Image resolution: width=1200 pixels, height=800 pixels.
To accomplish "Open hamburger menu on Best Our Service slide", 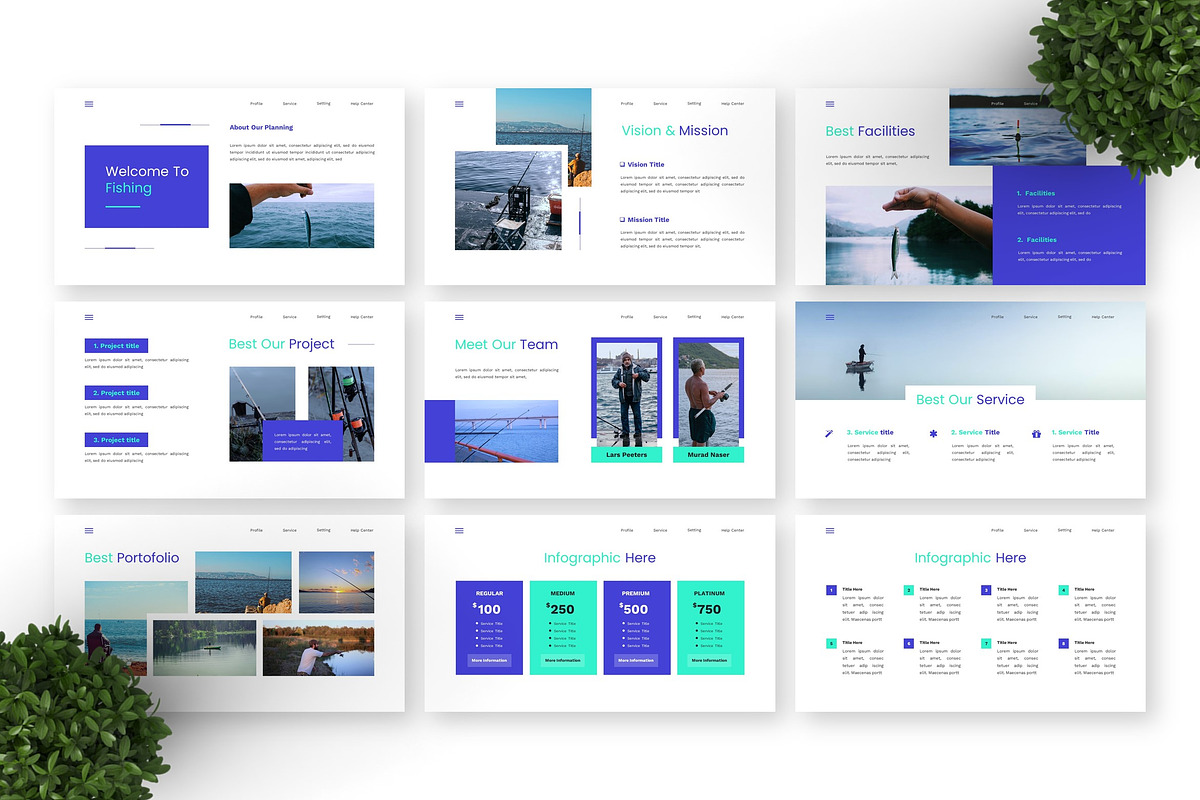I will [x=830, y=317].
